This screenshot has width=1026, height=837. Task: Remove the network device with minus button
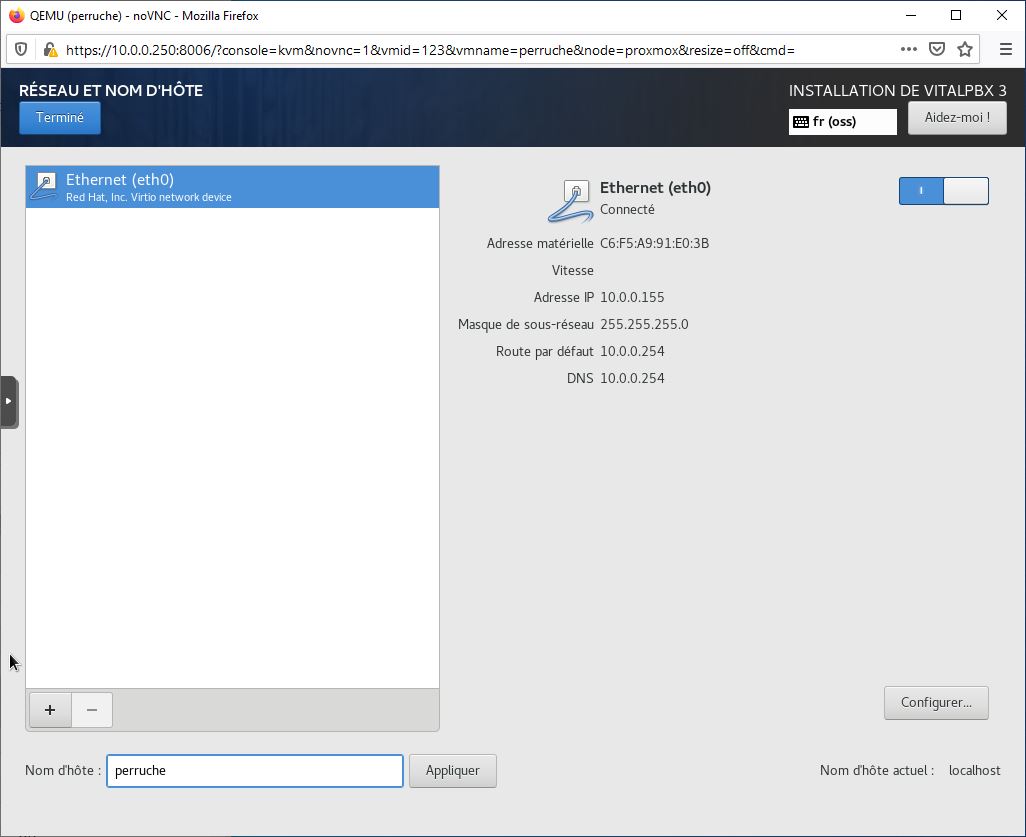pyautogui.click(x=92, y=710)
